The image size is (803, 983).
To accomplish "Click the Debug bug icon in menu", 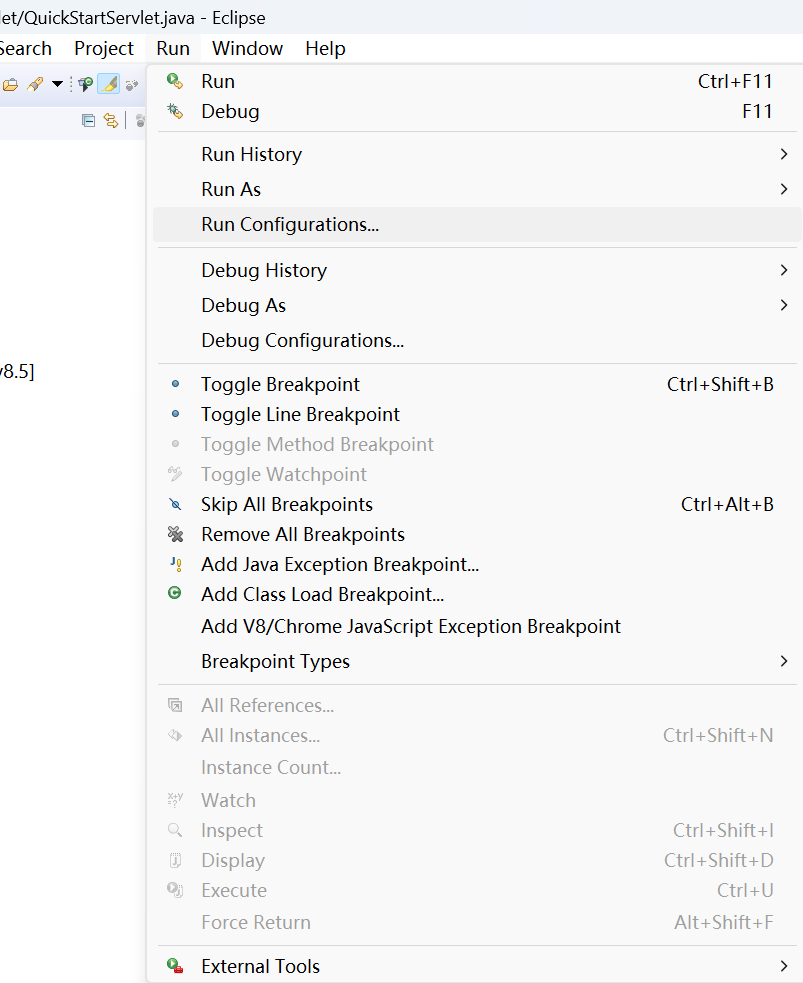I will pyautogui.click(x=175, y=112).
